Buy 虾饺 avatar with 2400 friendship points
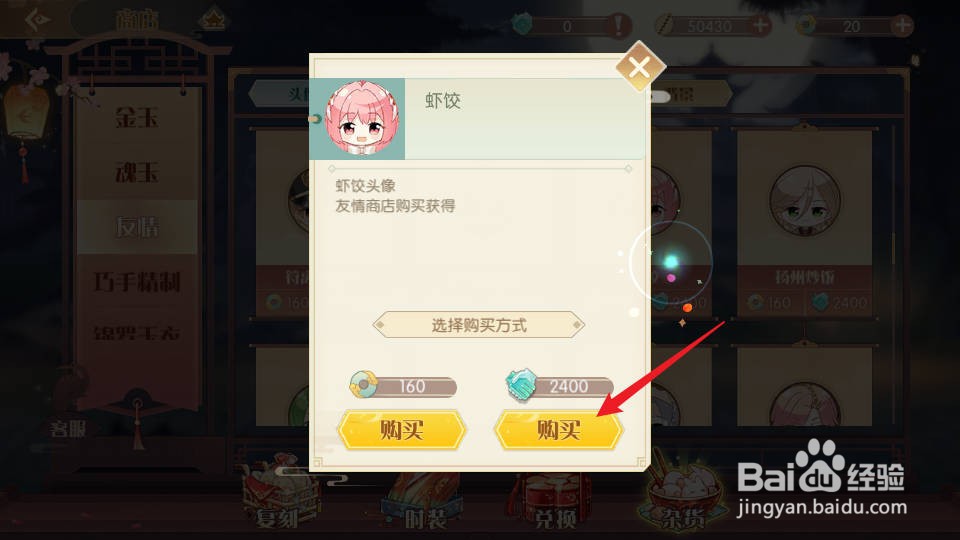Image resolution: width=960 pixels, height=540 pixels. pyautogui.click(x=559, y=430)
